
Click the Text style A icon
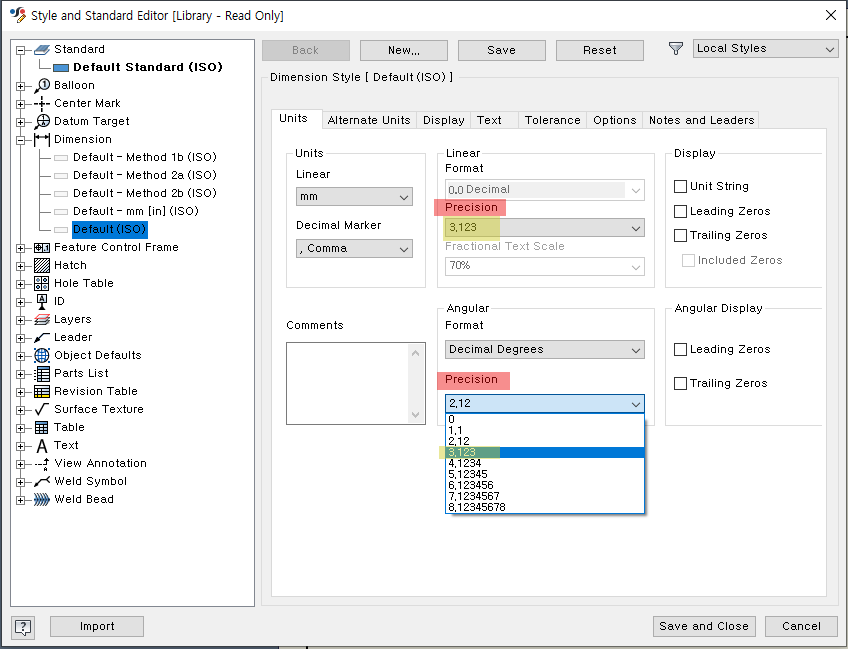click(x=42, y=446)
